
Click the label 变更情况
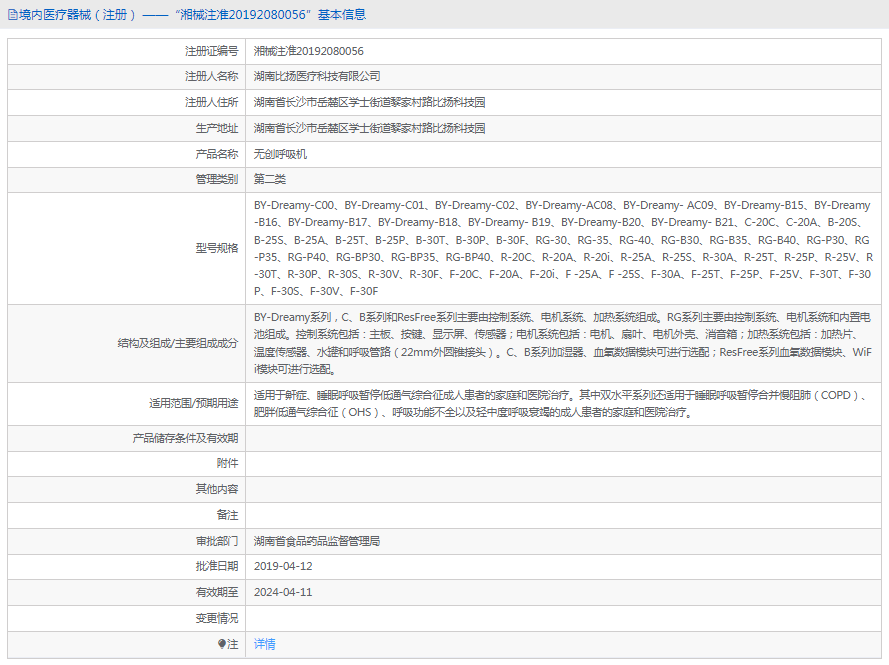(217, 618)
